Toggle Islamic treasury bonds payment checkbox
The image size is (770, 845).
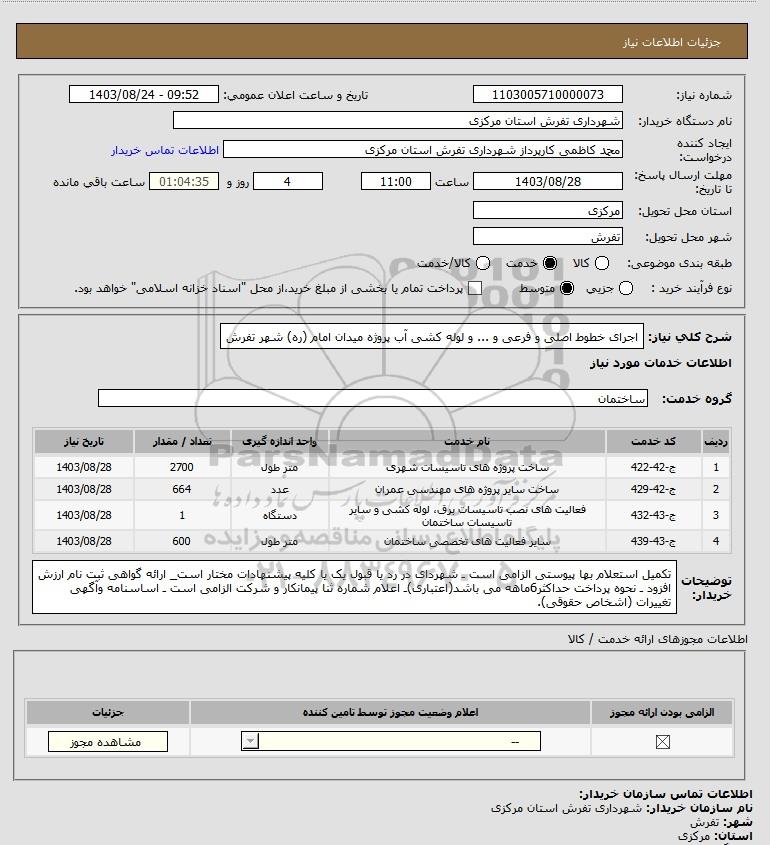(474, 288)
